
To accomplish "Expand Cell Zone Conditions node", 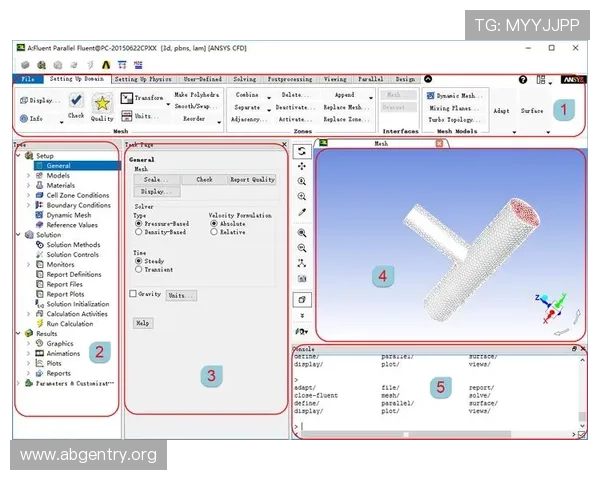I will pos(28,195).
